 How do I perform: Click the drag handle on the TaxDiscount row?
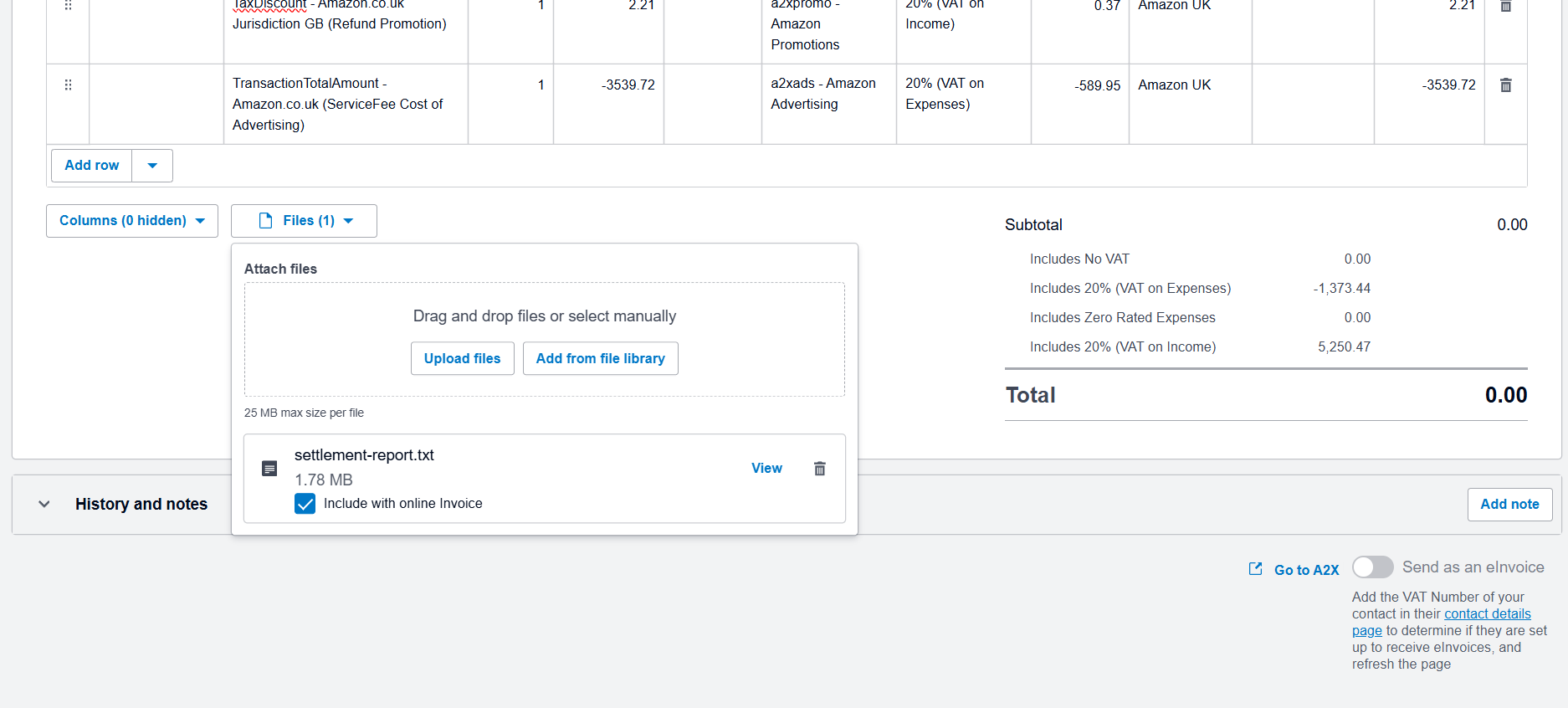point(68,5)
